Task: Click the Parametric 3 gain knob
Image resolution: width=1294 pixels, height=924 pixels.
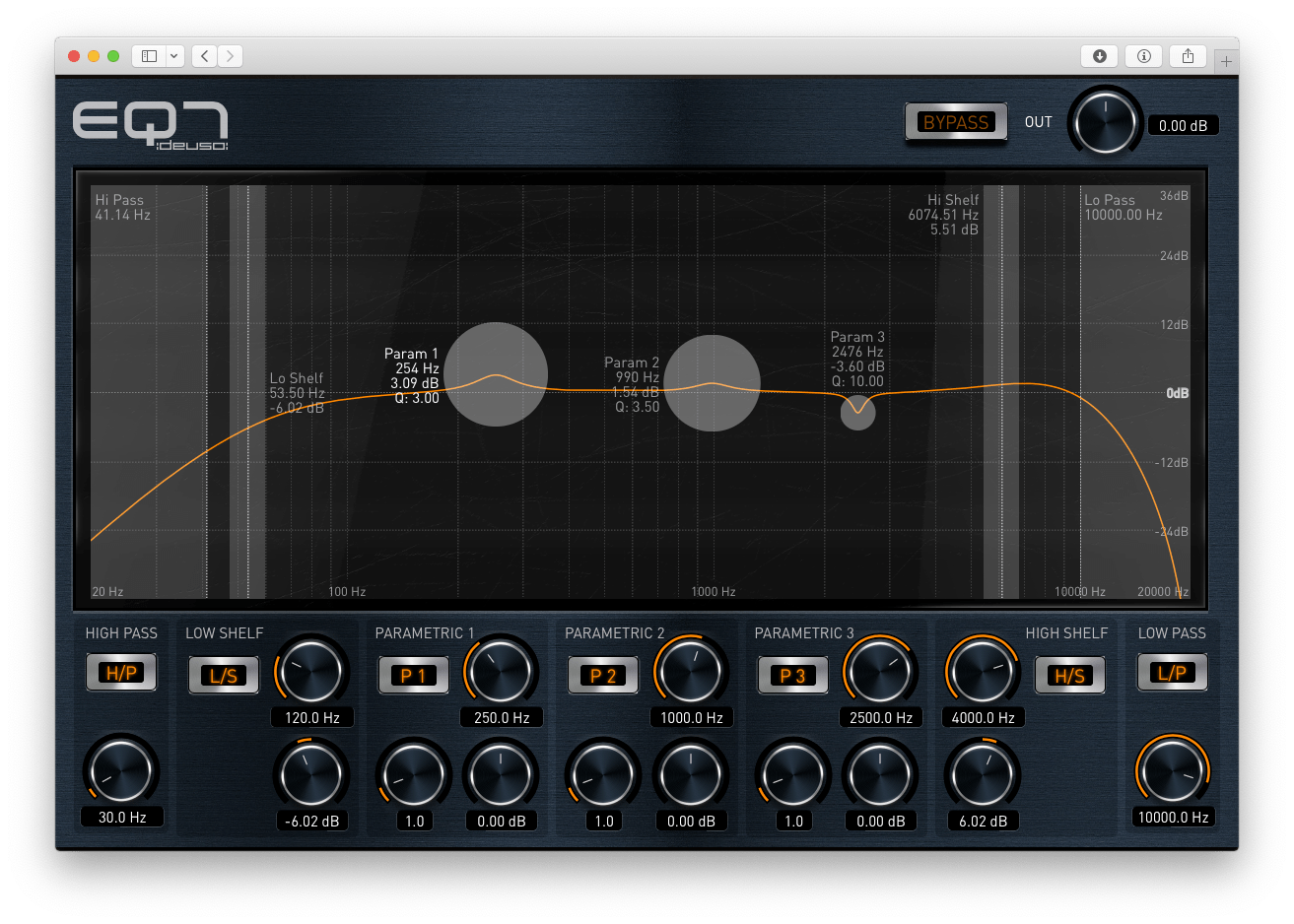Action: pos(880,773)
